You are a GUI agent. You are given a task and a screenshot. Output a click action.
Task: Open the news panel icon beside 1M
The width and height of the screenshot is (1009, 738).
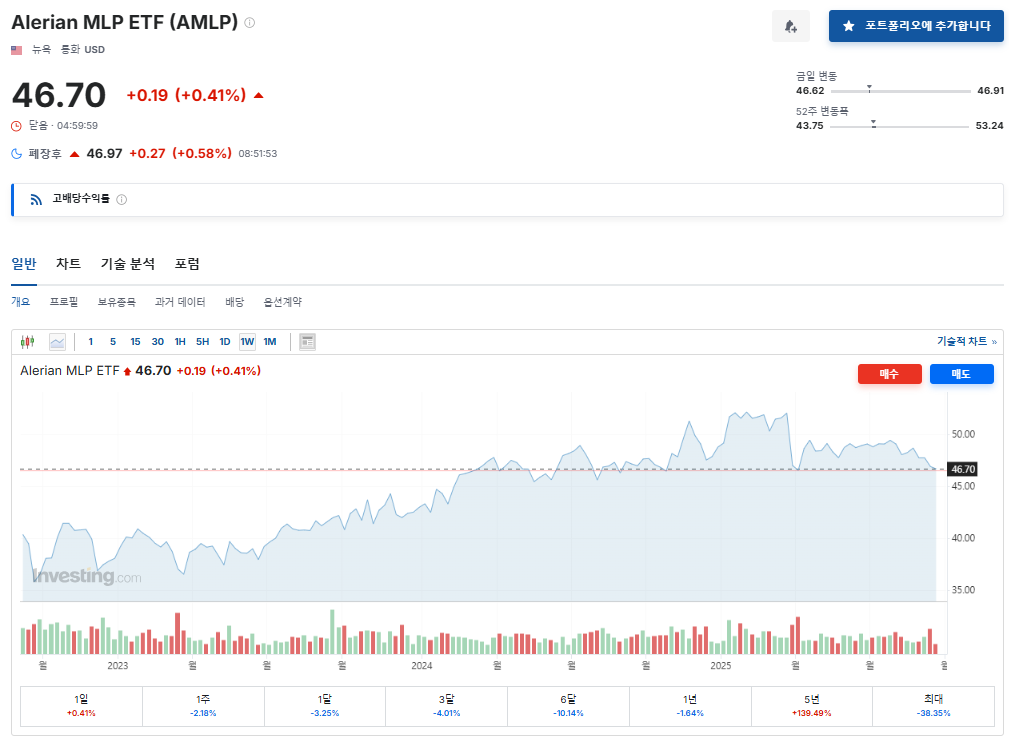point(307,341)
